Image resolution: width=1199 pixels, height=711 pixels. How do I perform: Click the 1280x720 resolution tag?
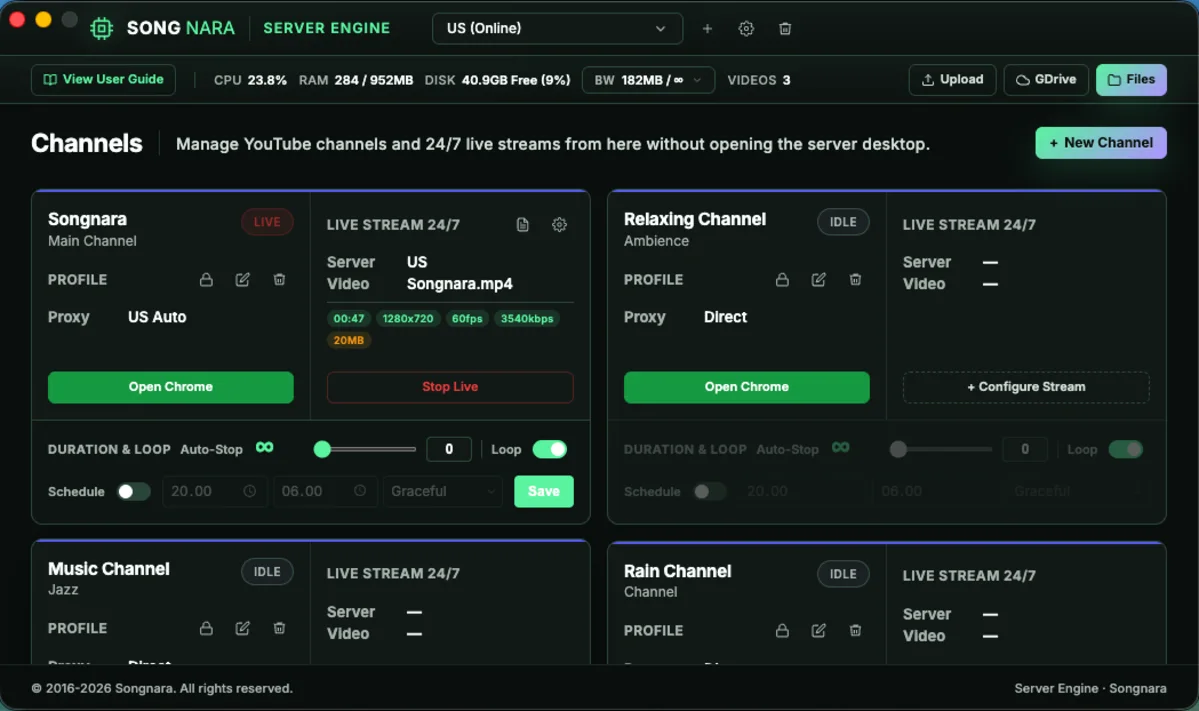[x=408, y=319]
